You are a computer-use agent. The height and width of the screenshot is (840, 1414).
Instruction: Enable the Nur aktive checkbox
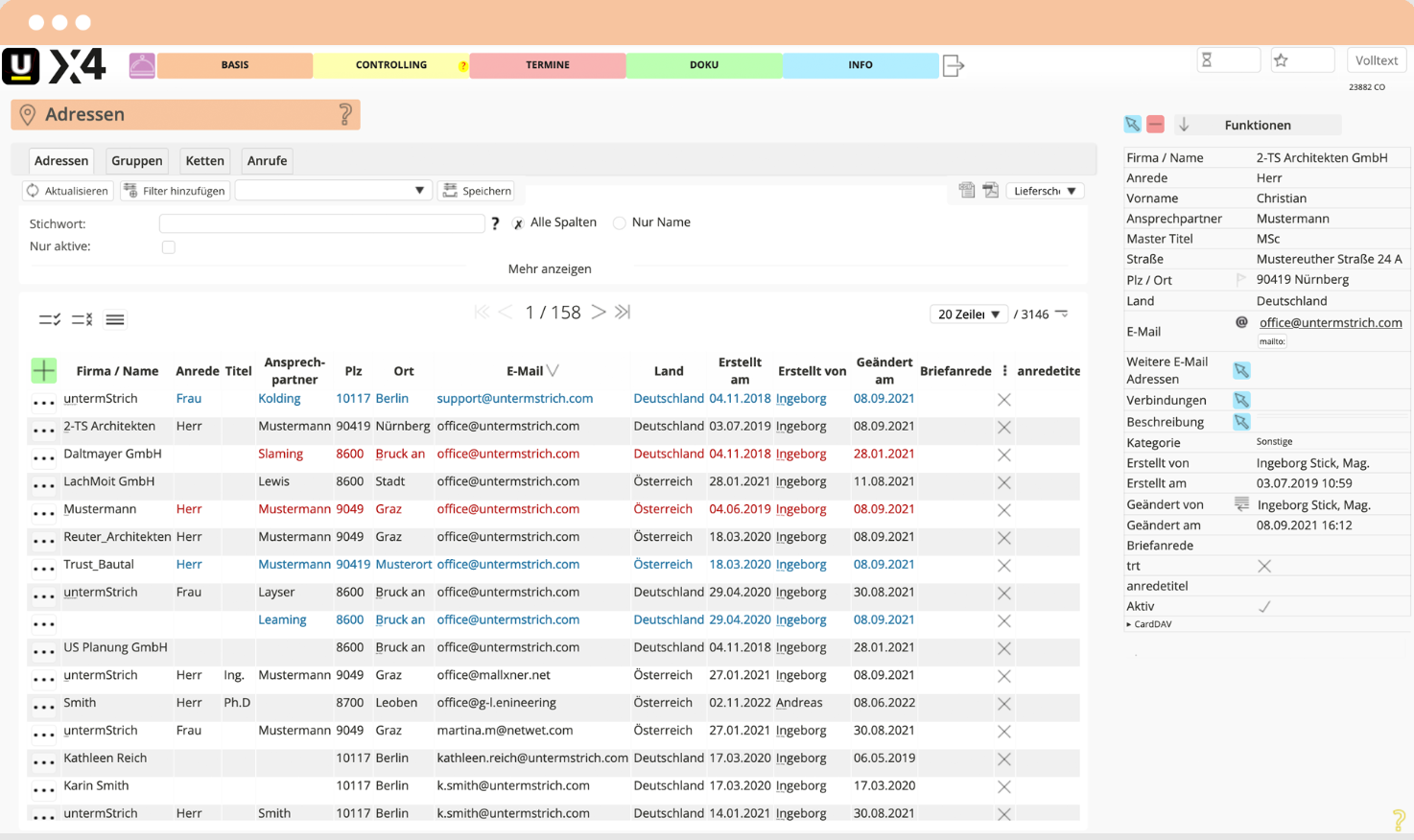pyautogui.click(x=169, y=247)
